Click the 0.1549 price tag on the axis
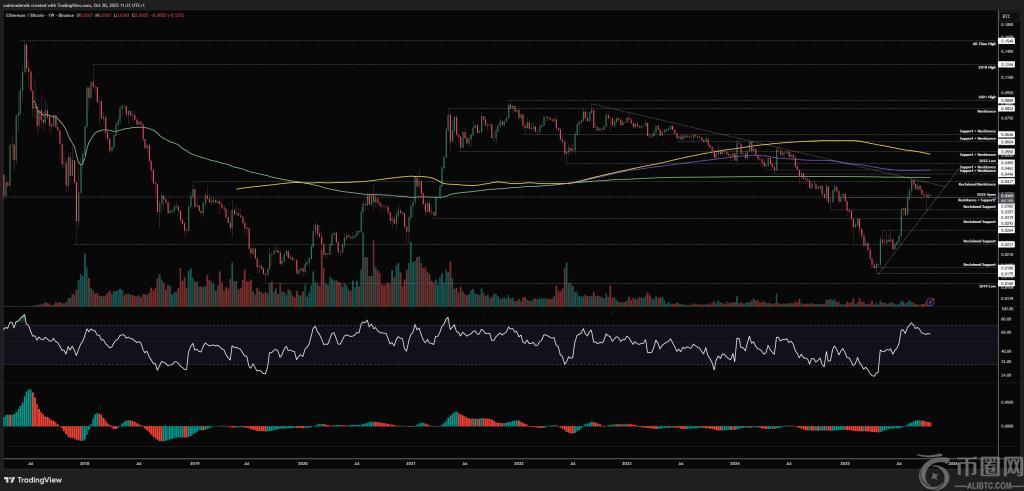The image size is (1024, 491). coord(1007,41)
